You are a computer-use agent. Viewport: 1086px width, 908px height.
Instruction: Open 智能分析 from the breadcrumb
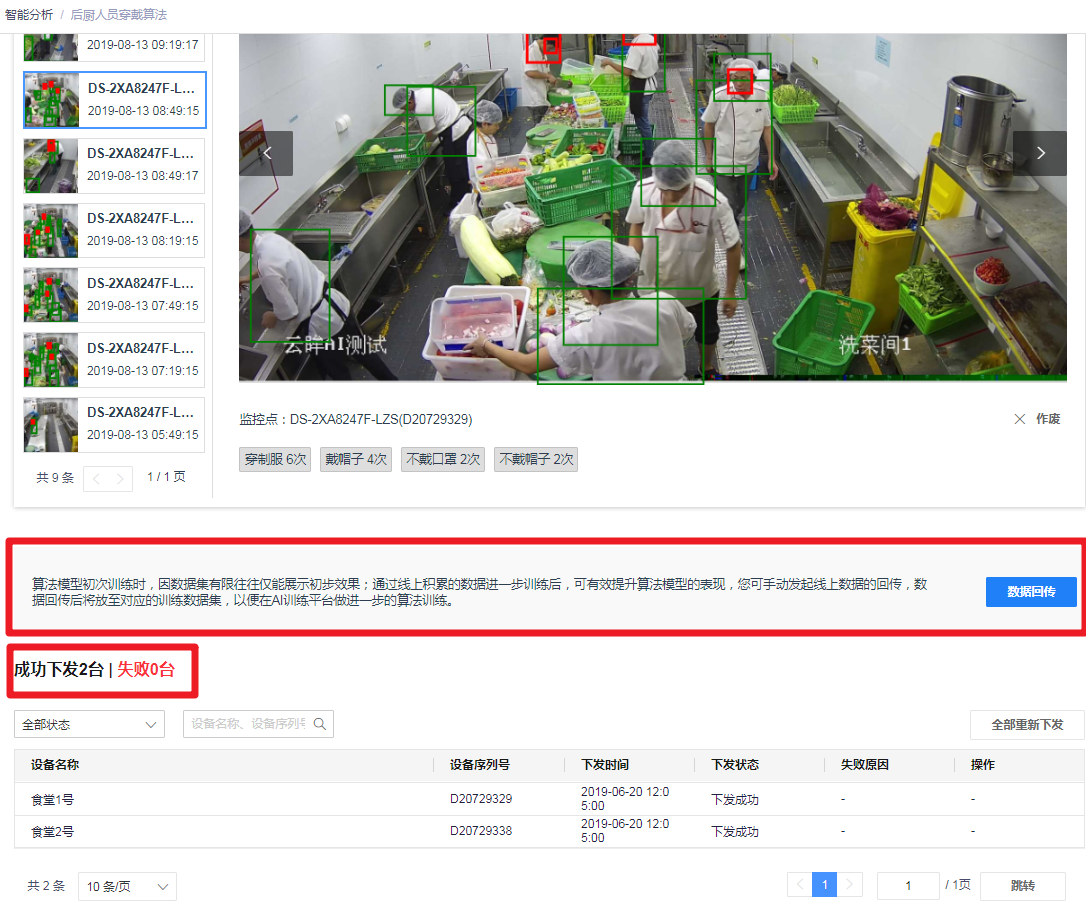tap(32, 15)
